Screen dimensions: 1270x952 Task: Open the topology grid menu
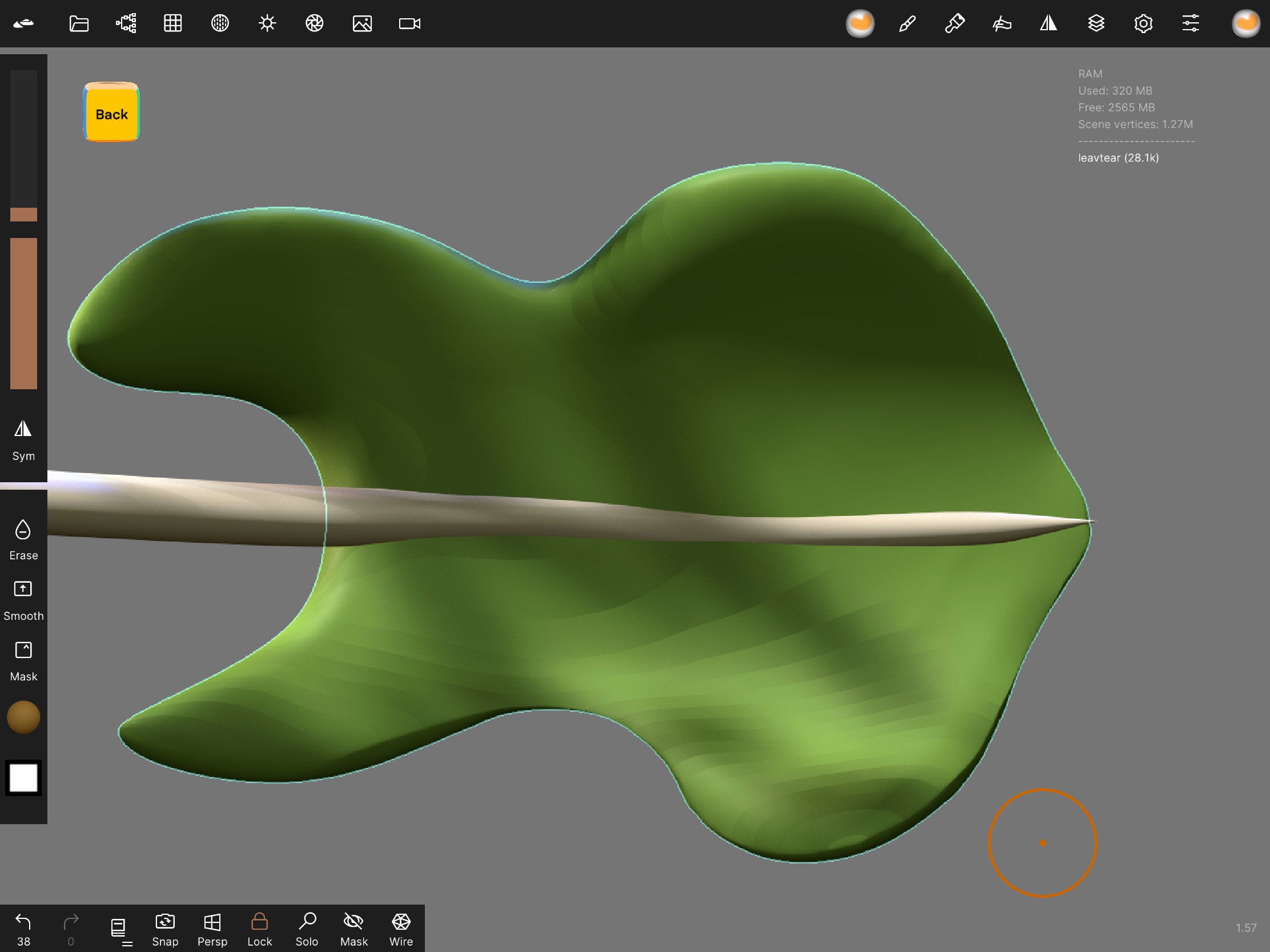coord(173,23)
